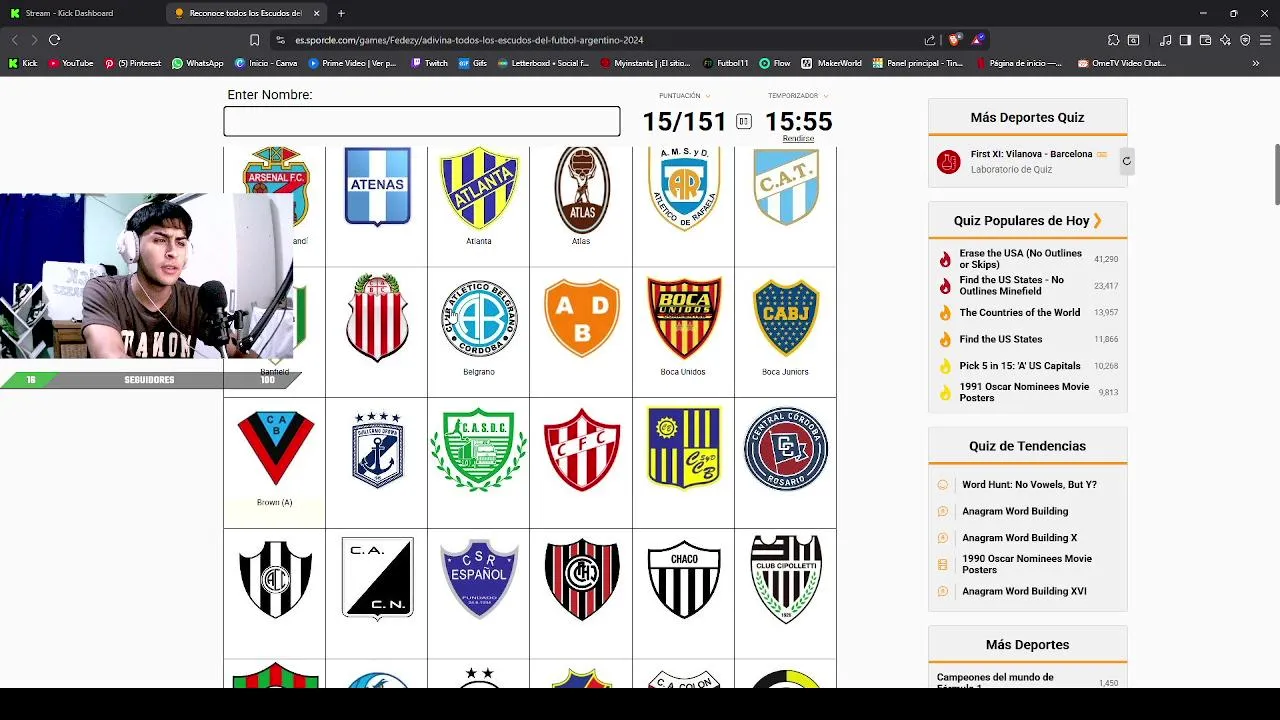
Task: Click the Club Cipolletti crest
Action: [786, 579]
